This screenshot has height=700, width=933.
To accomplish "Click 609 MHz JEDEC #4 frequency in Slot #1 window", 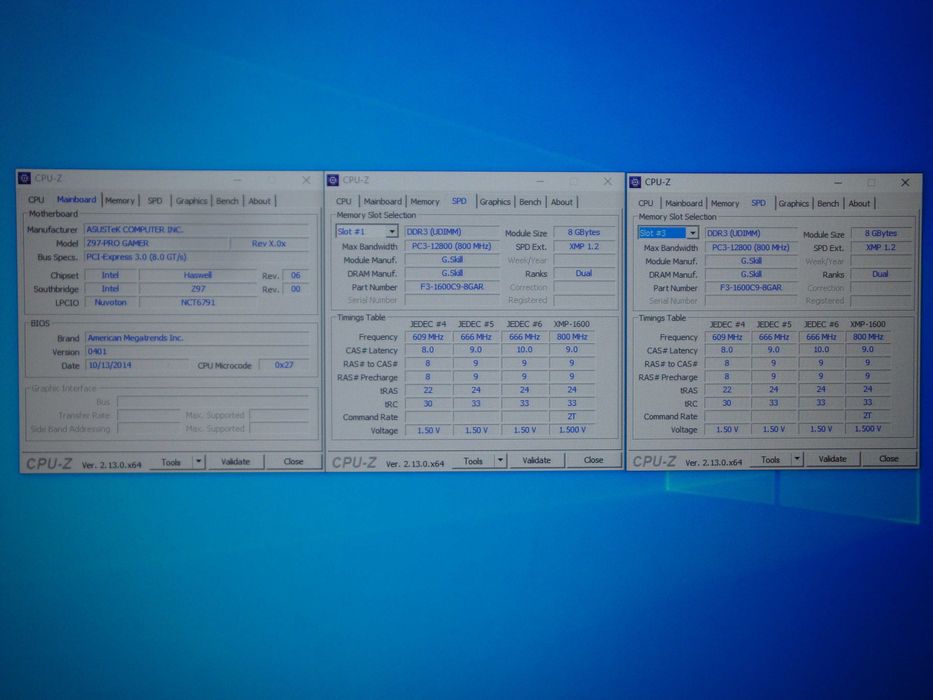I will click(x=428, y=337).
